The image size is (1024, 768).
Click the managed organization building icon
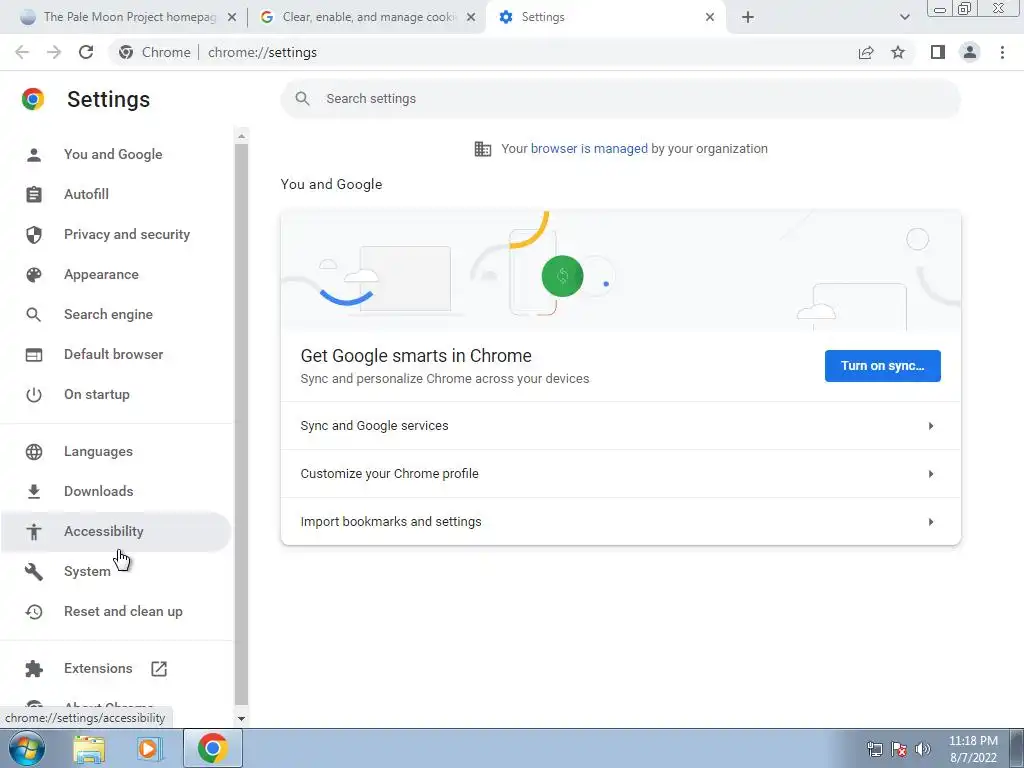click(x=483, y=149)
